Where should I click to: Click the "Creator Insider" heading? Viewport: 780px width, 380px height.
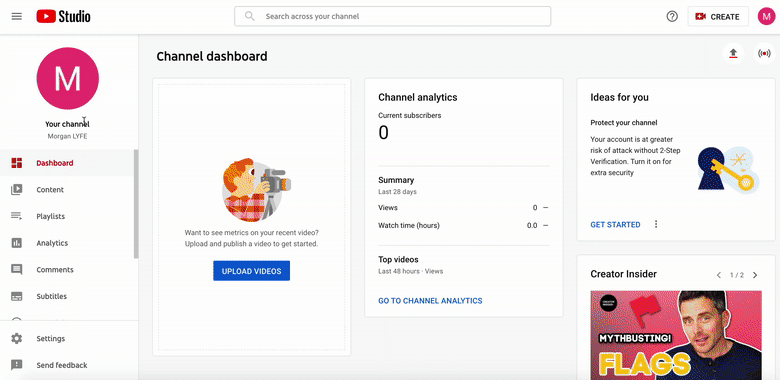click(623, 274)
